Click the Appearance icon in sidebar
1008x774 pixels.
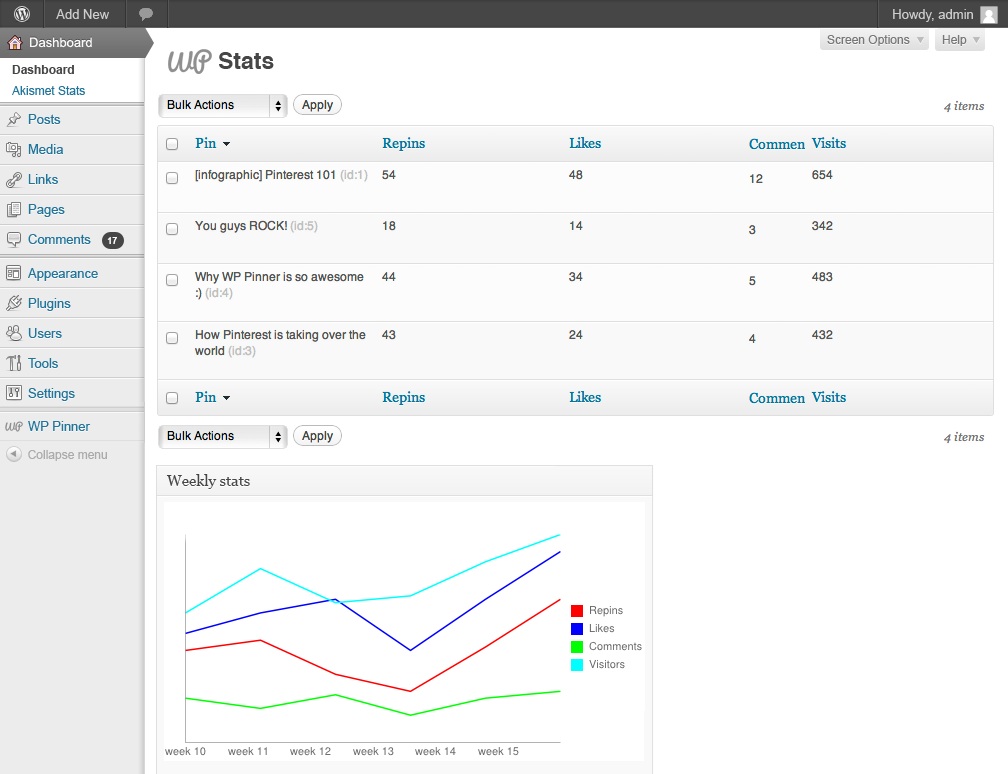point(14,273)
